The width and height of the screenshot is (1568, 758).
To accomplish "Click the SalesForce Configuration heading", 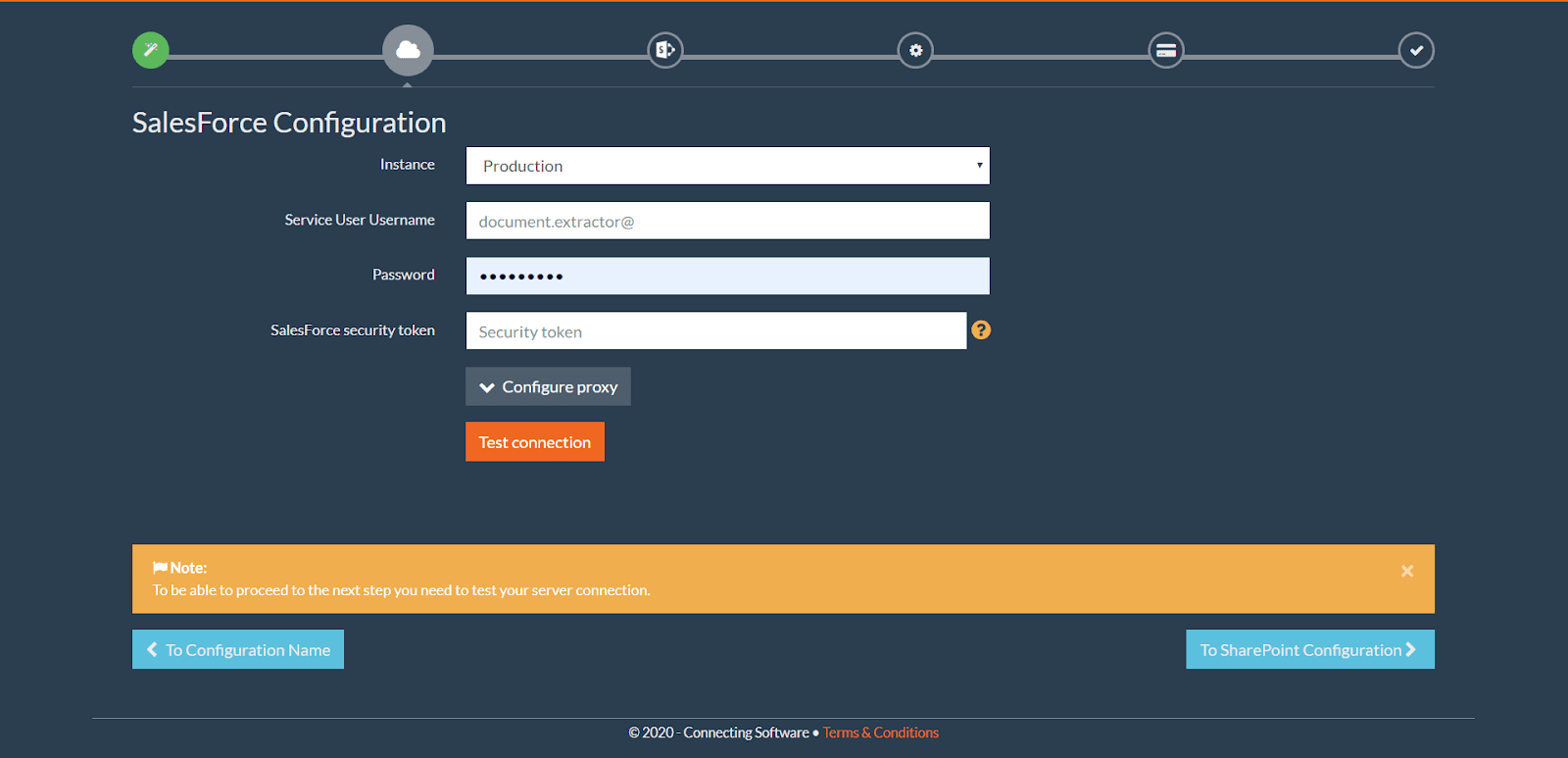I will tap(289, 123).
